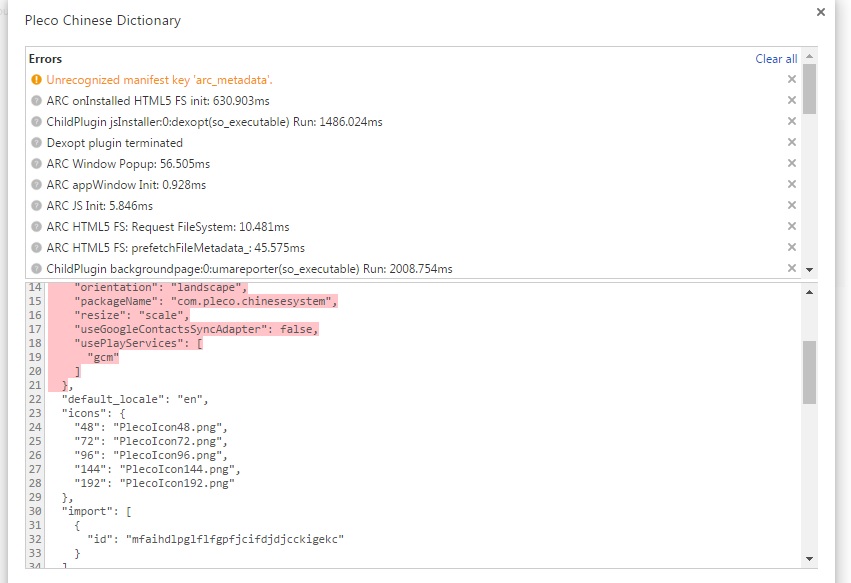This screenshot has width=851, height=583.
Task: Remove the umareporter ChildPlugin entry
Action: [x=792, y=268]
